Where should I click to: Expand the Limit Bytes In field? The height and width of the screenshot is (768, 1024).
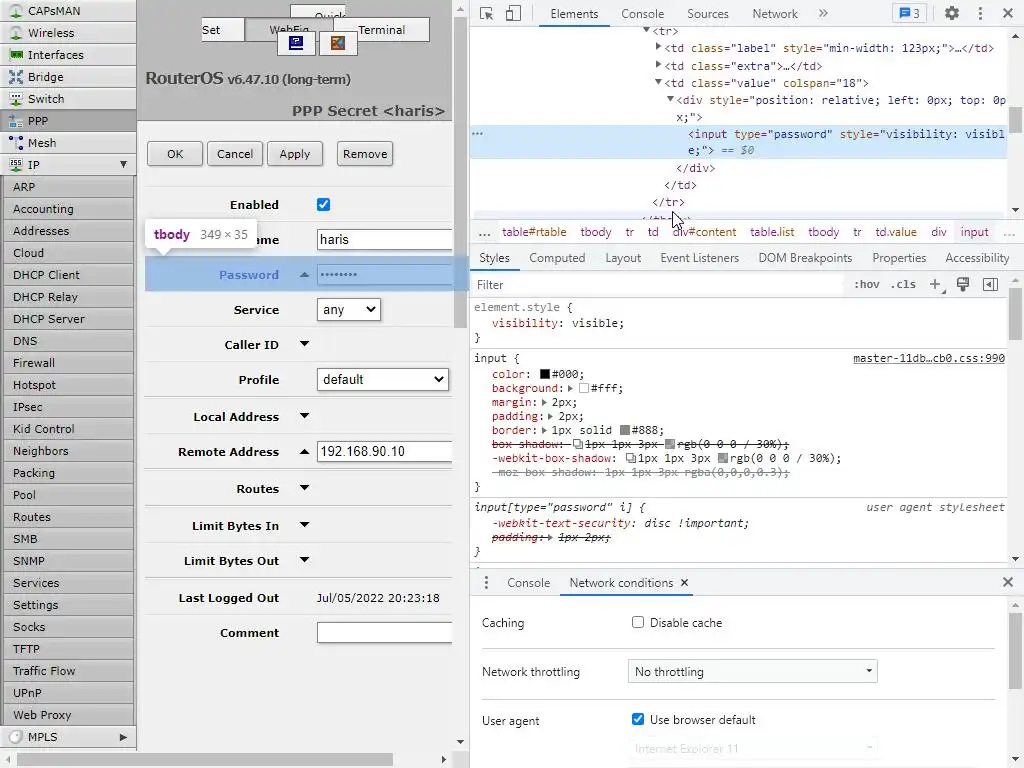(x=304, y=524)
